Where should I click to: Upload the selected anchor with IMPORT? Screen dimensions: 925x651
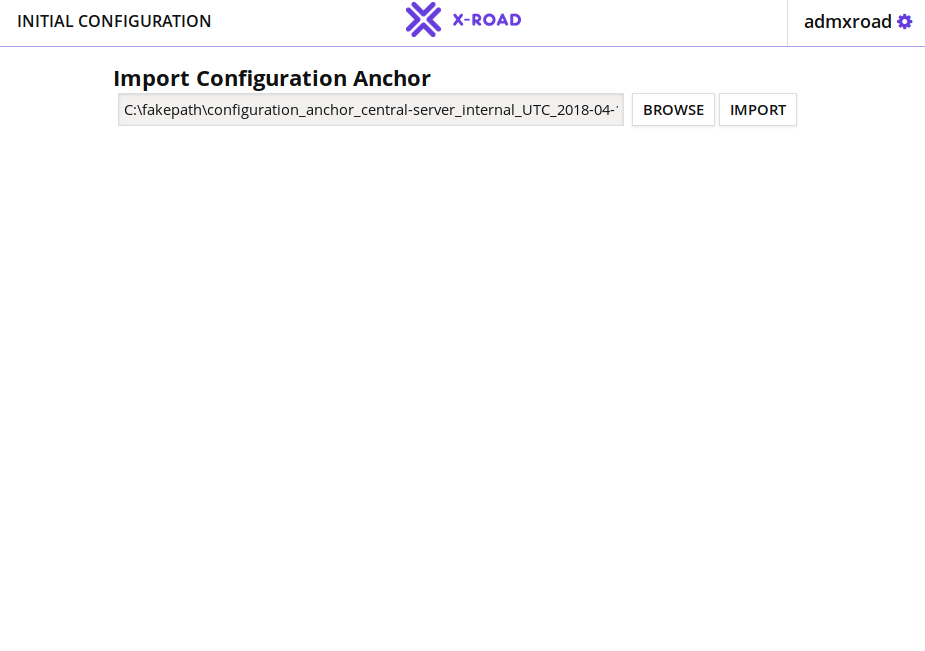[758, 110]
